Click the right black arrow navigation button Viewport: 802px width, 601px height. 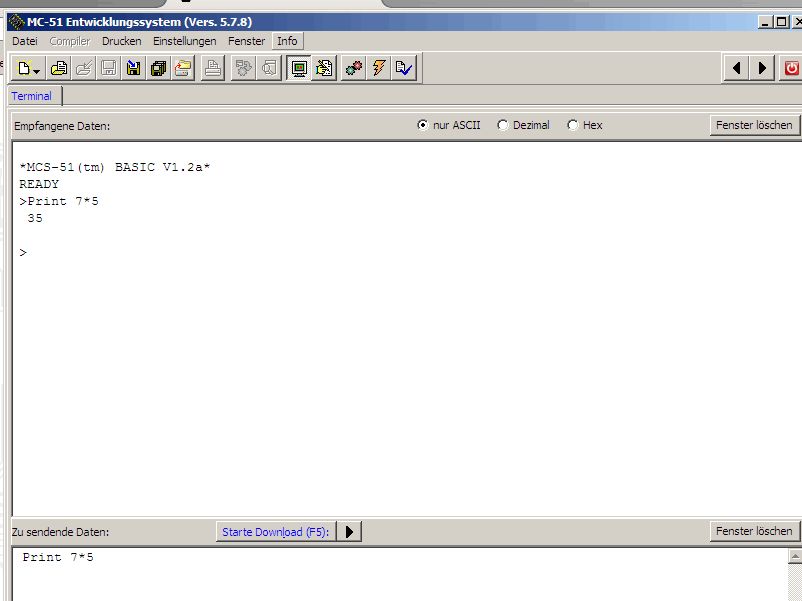pyautogui.click(x=762, y=68)
